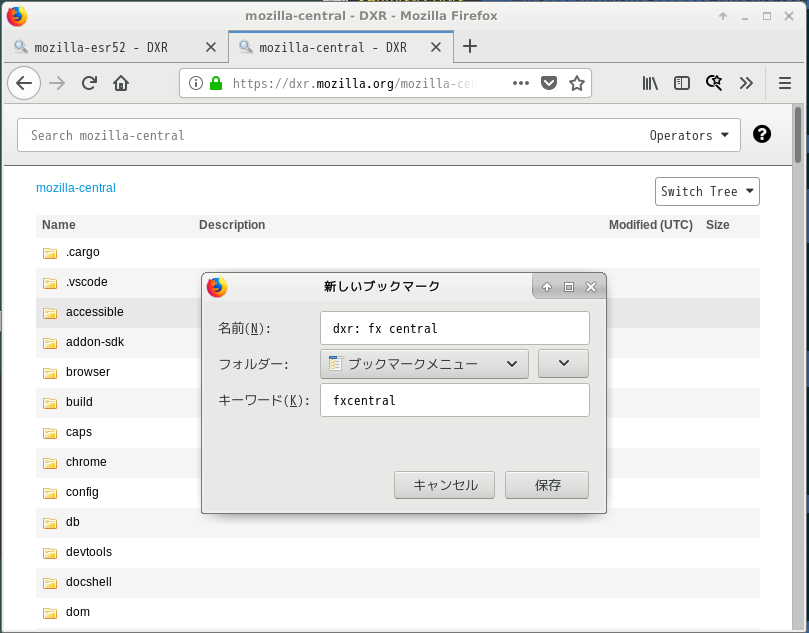Show sidebars icon
This screenshot has height=633, width=809.
[682, 83]
